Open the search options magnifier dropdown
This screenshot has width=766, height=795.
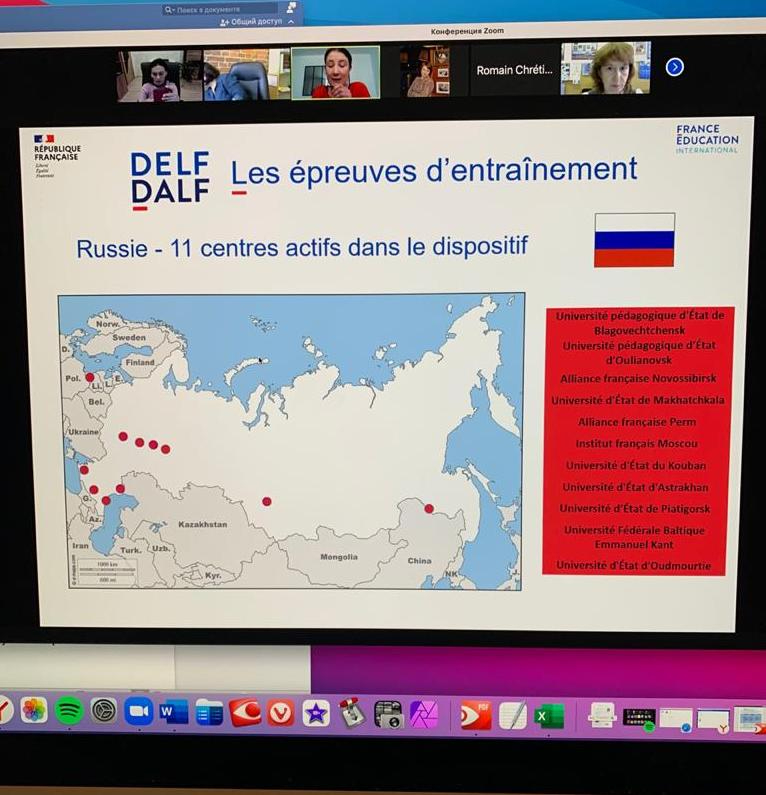[x=170, y=9]
